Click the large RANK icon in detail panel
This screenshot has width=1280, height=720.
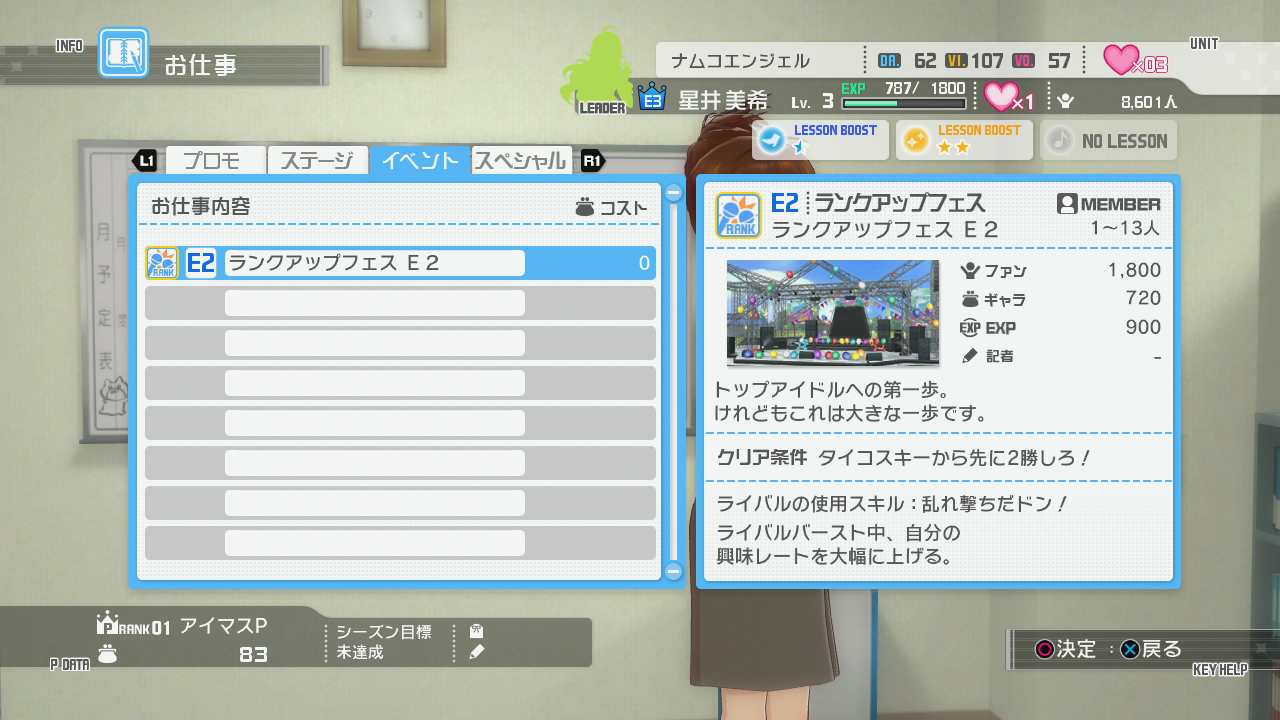[739, 216]
